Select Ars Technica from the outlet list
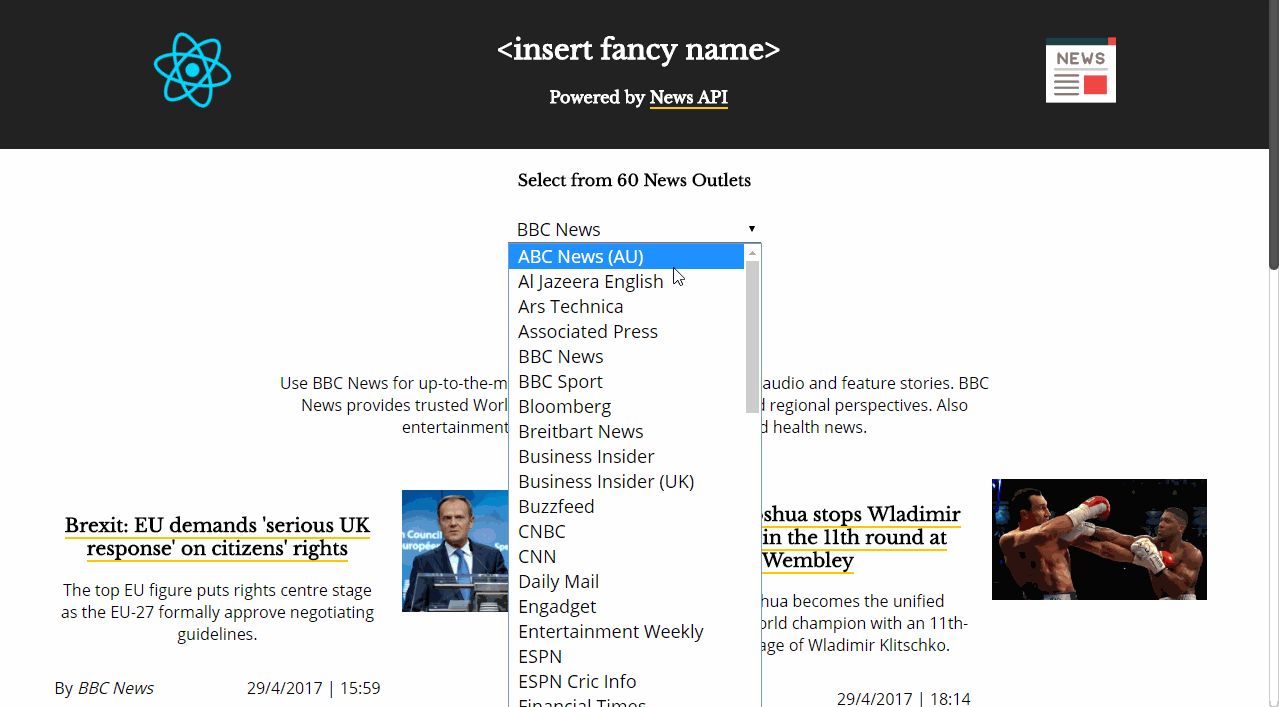 click(627, 306)
